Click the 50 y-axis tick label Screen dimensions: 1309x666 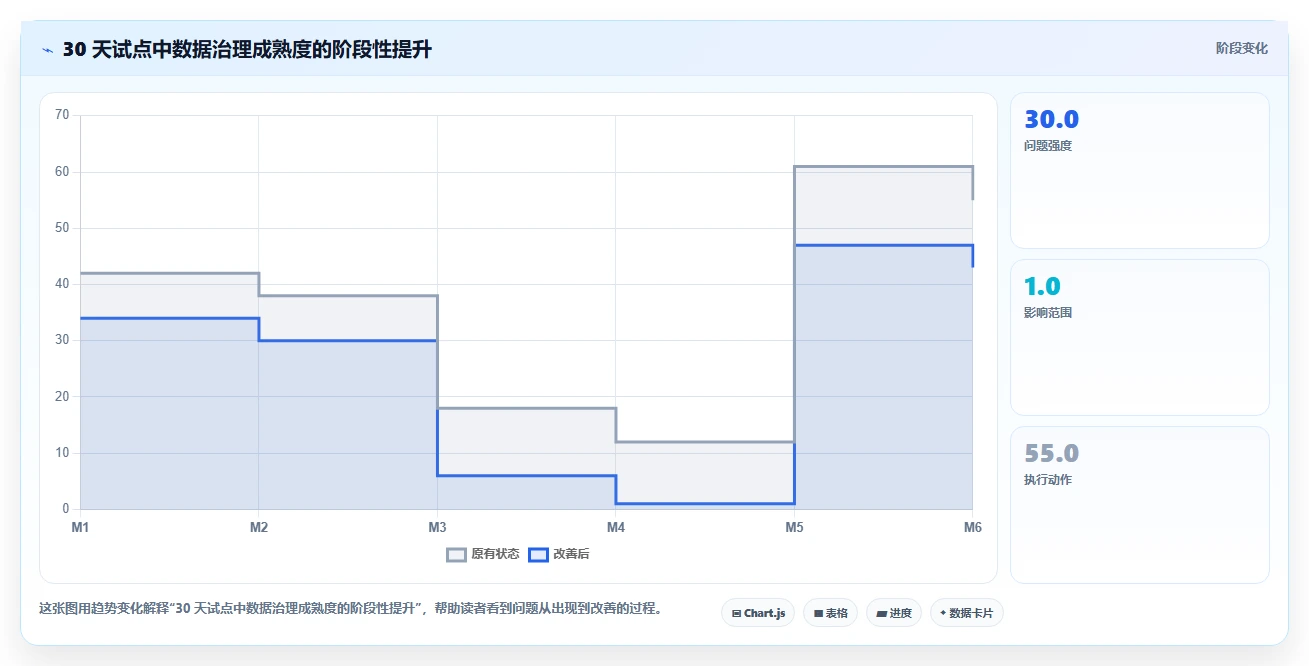62,228
